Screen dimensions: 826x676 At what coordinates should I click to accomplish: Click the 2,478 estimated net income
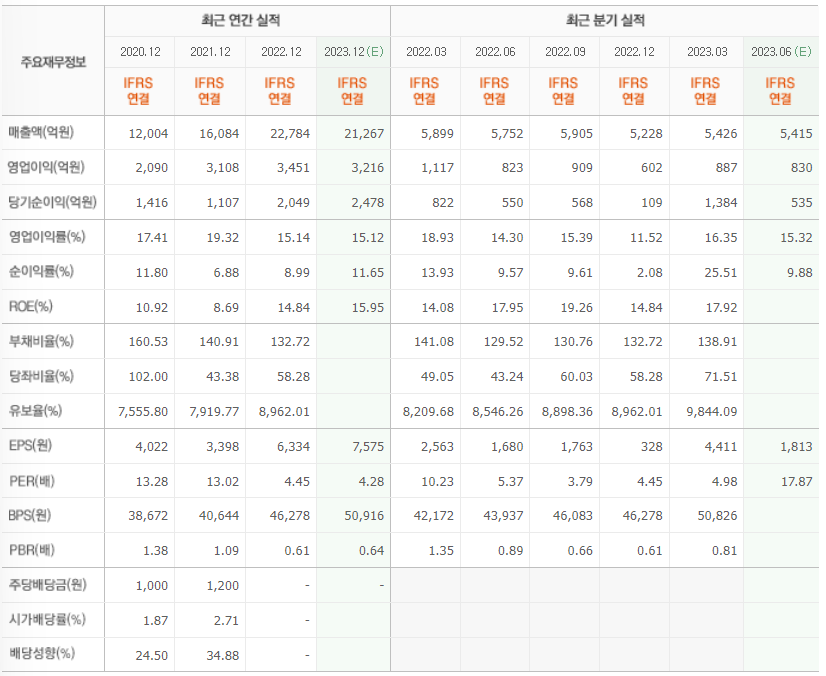point(368,203)
